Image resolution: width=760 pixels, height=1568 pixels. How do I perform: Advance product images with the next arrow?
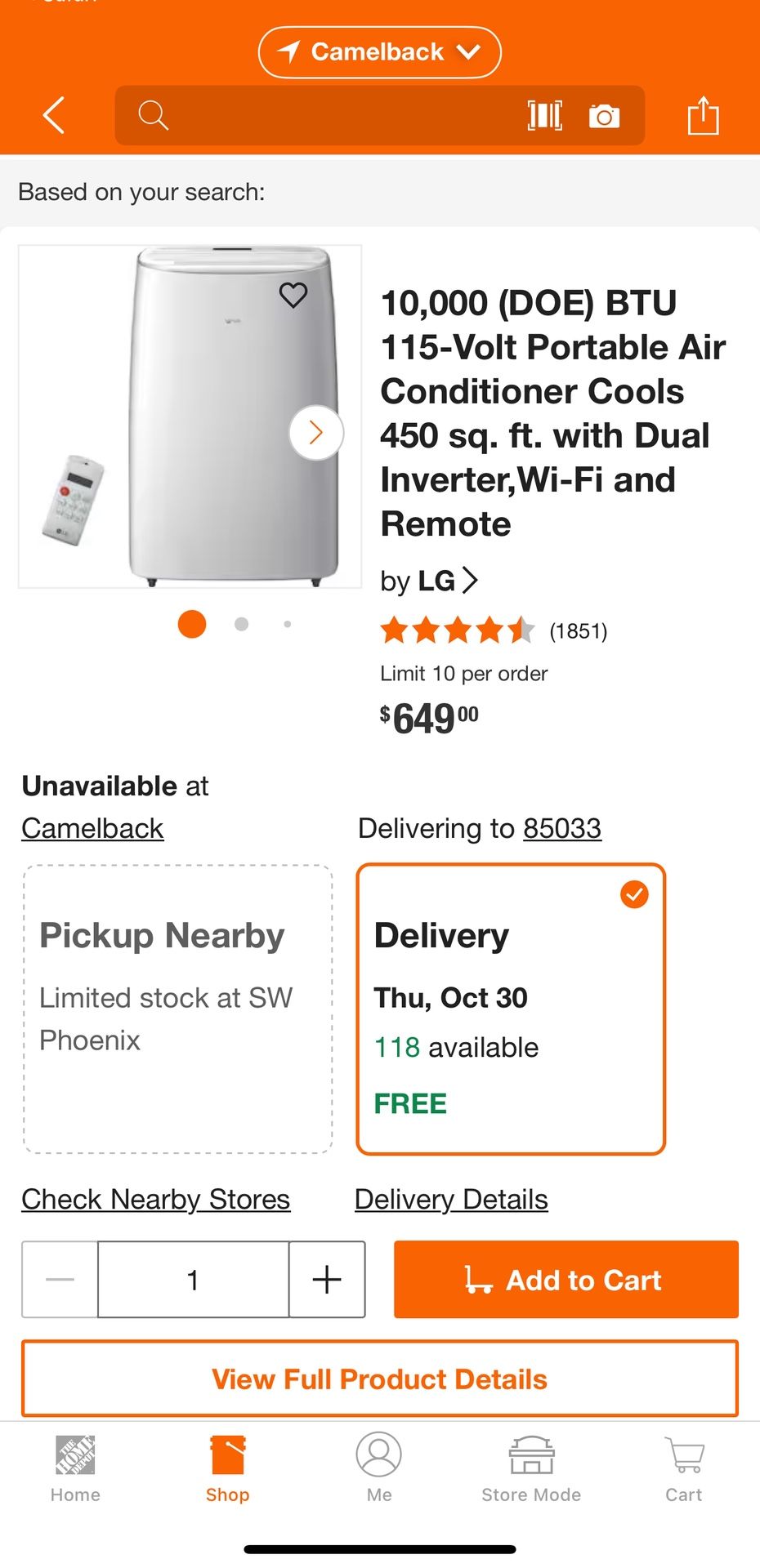(x=315, y=432)
